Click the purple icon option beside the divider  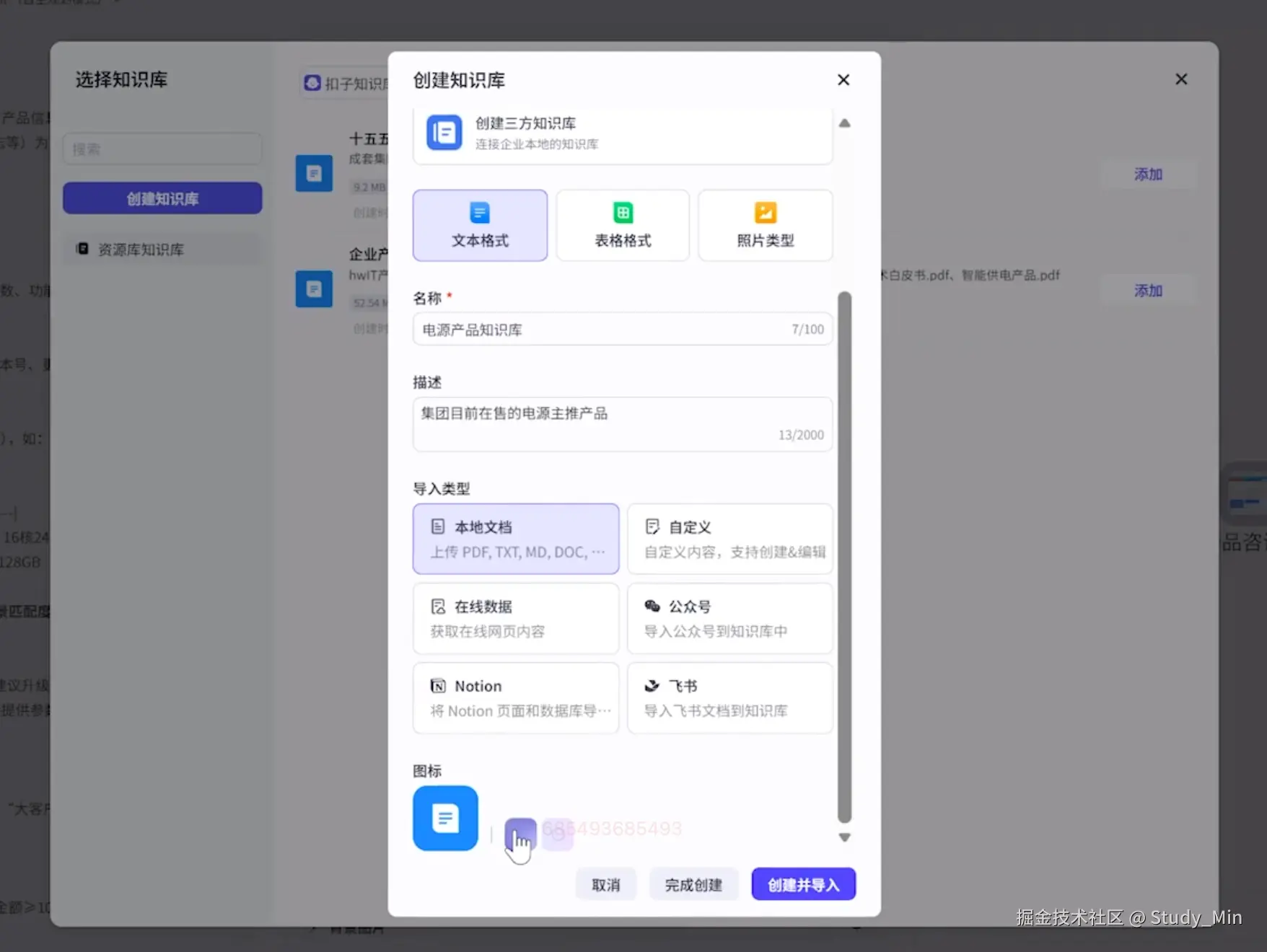(x=520, y=834)
